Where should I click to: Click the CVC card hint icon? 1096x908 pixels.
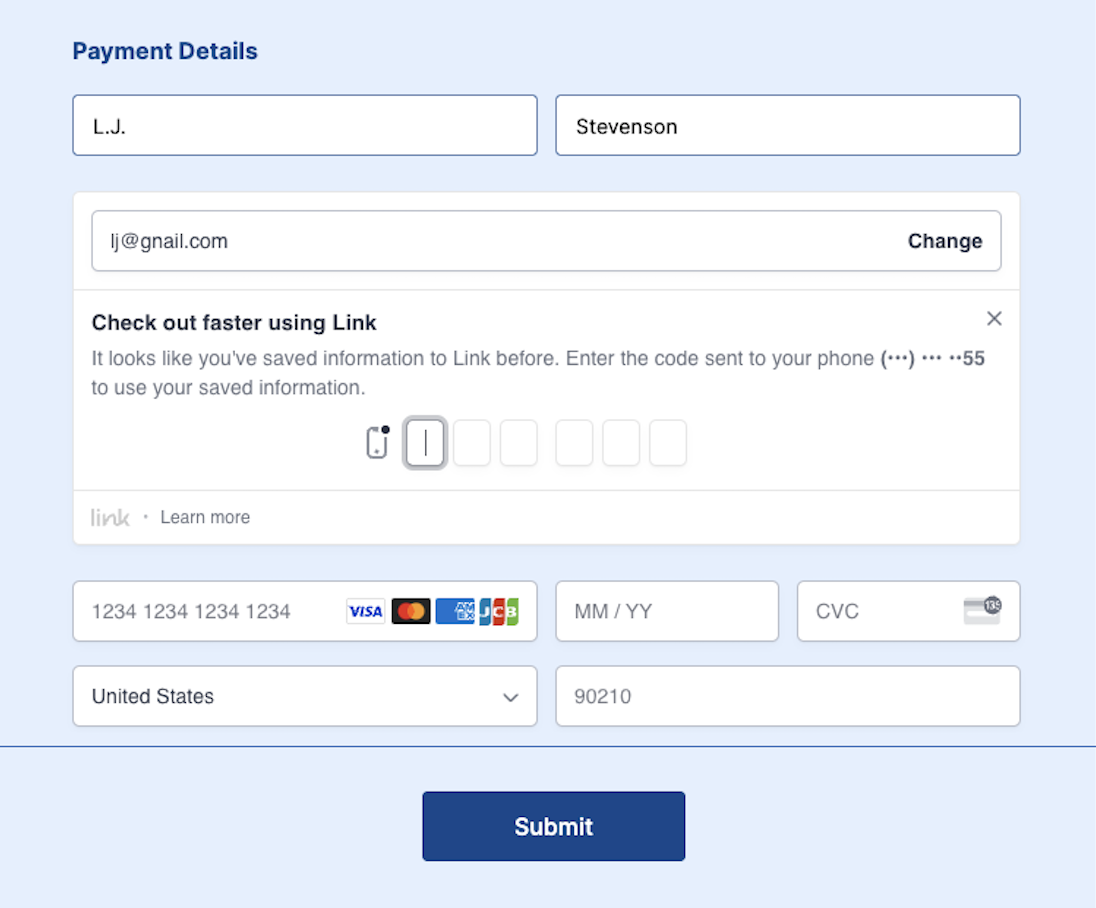(x=982, y=610)
